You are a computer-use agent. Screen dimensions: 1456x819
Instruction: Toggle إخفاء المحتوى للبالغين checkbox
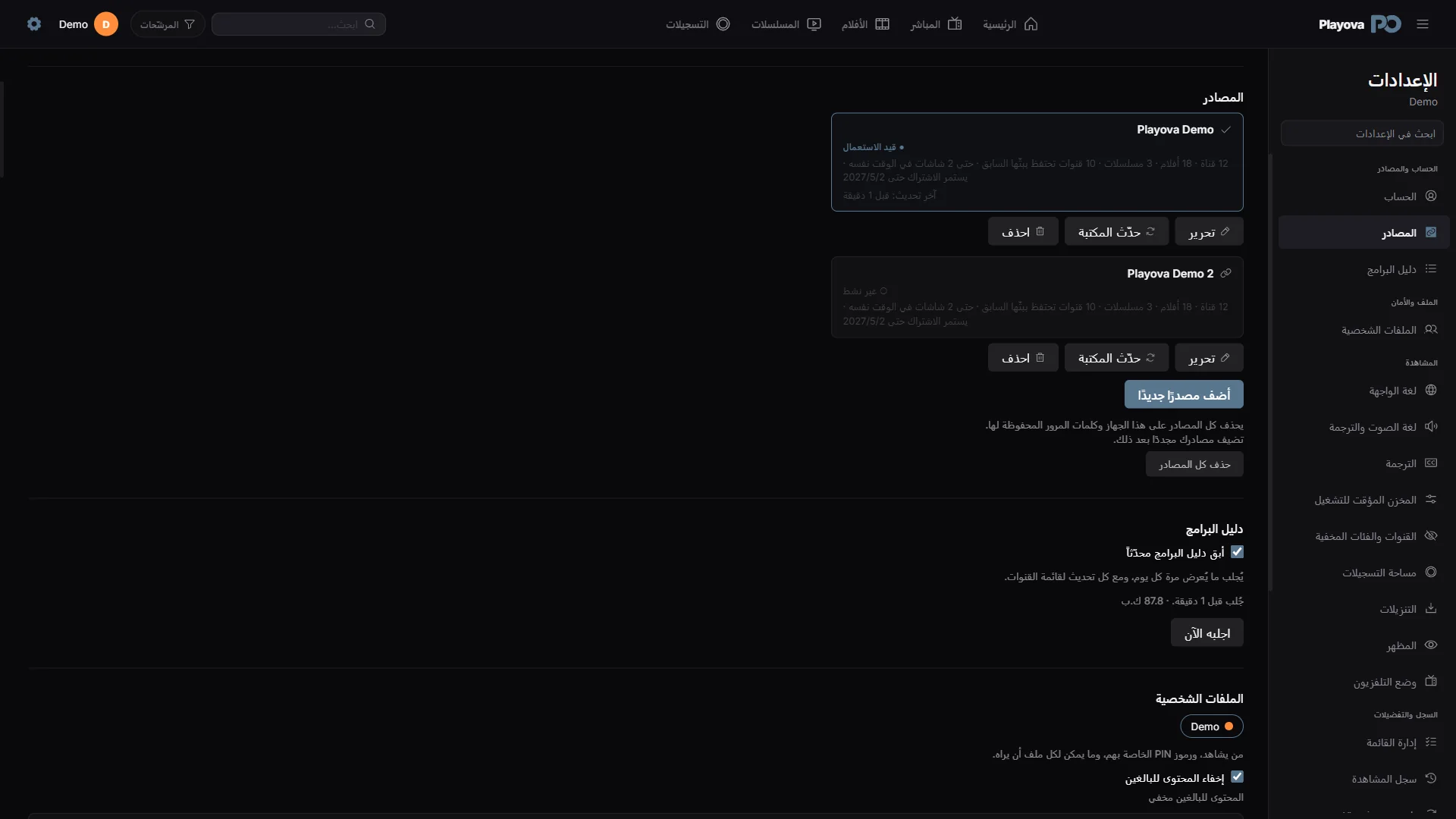(x=1237, y=777)
